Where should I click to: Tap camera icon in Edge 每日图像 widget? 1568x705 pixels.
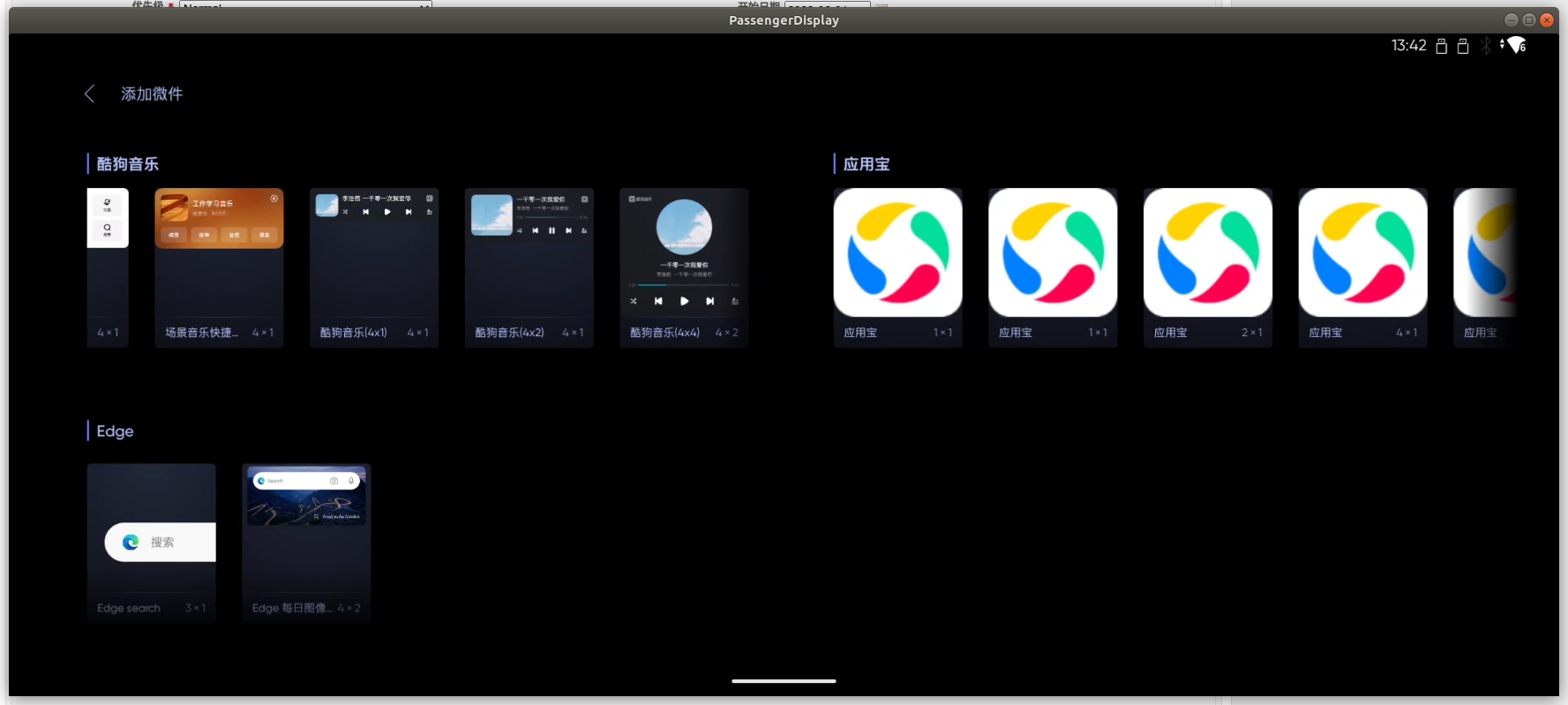[x=334, y=481]
